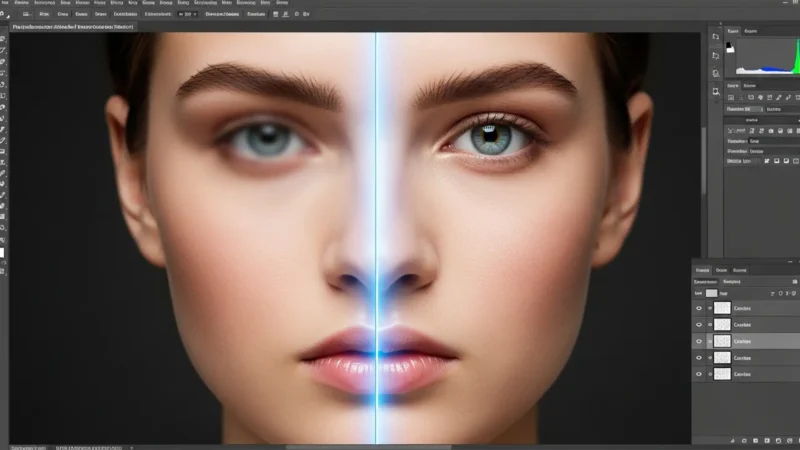Click the bottom icon in the collapsed panel strip
Image resolution: width=800 pixels, height=450 pixels.
point(716,91)
